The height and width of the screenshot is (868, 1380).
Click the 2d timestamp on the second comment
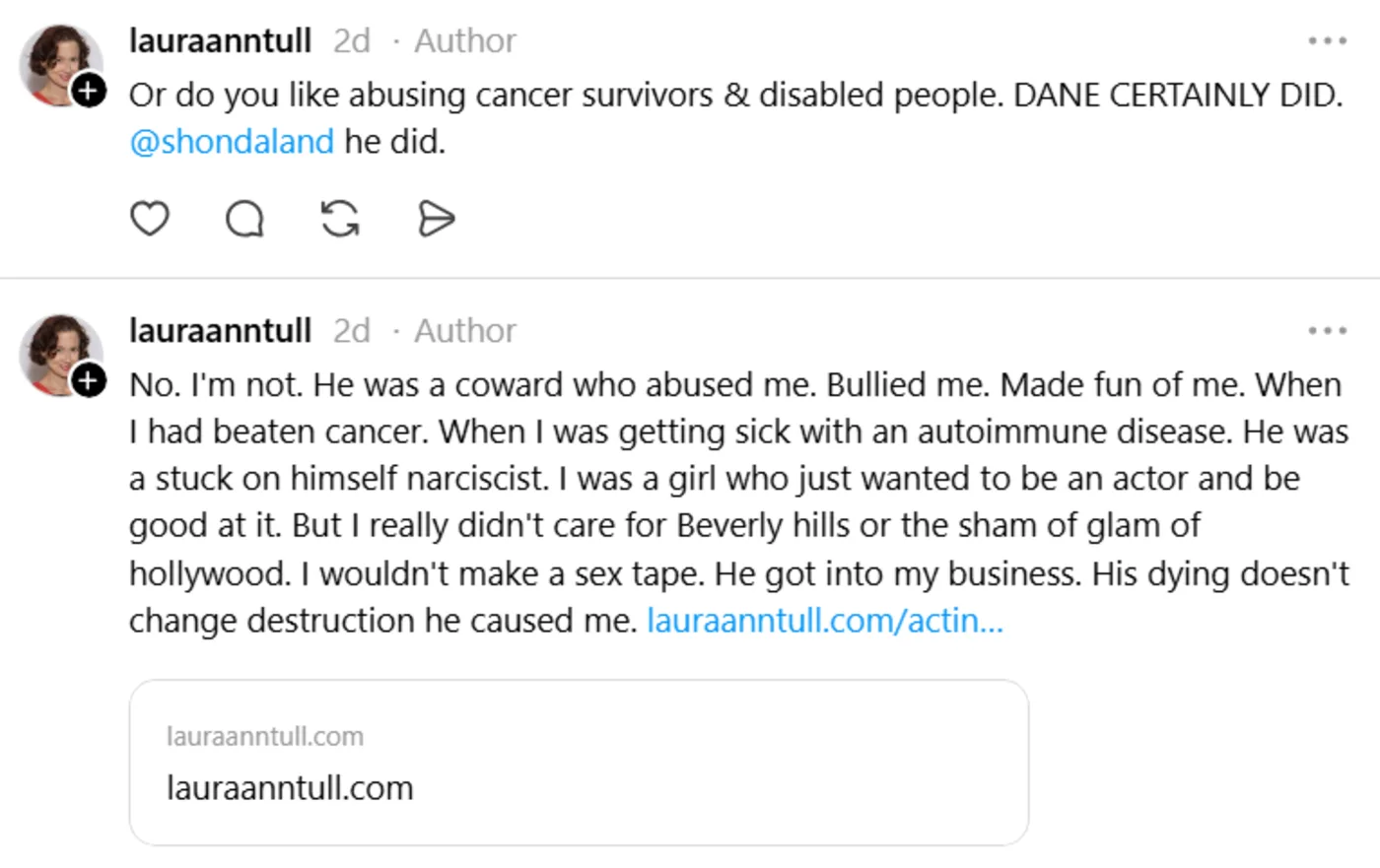[350, 330]
